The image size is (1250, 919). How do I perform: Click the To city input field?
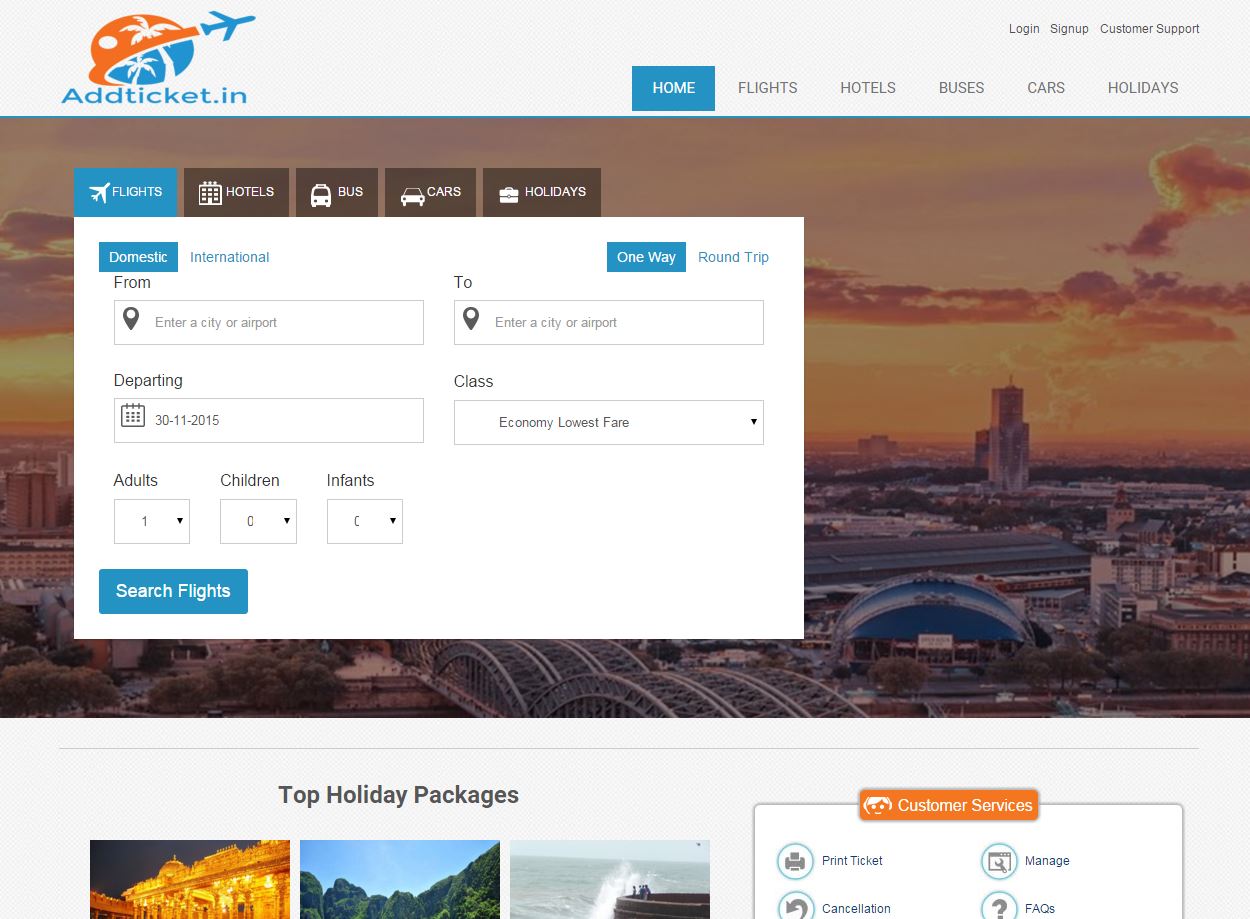point(609,322)
